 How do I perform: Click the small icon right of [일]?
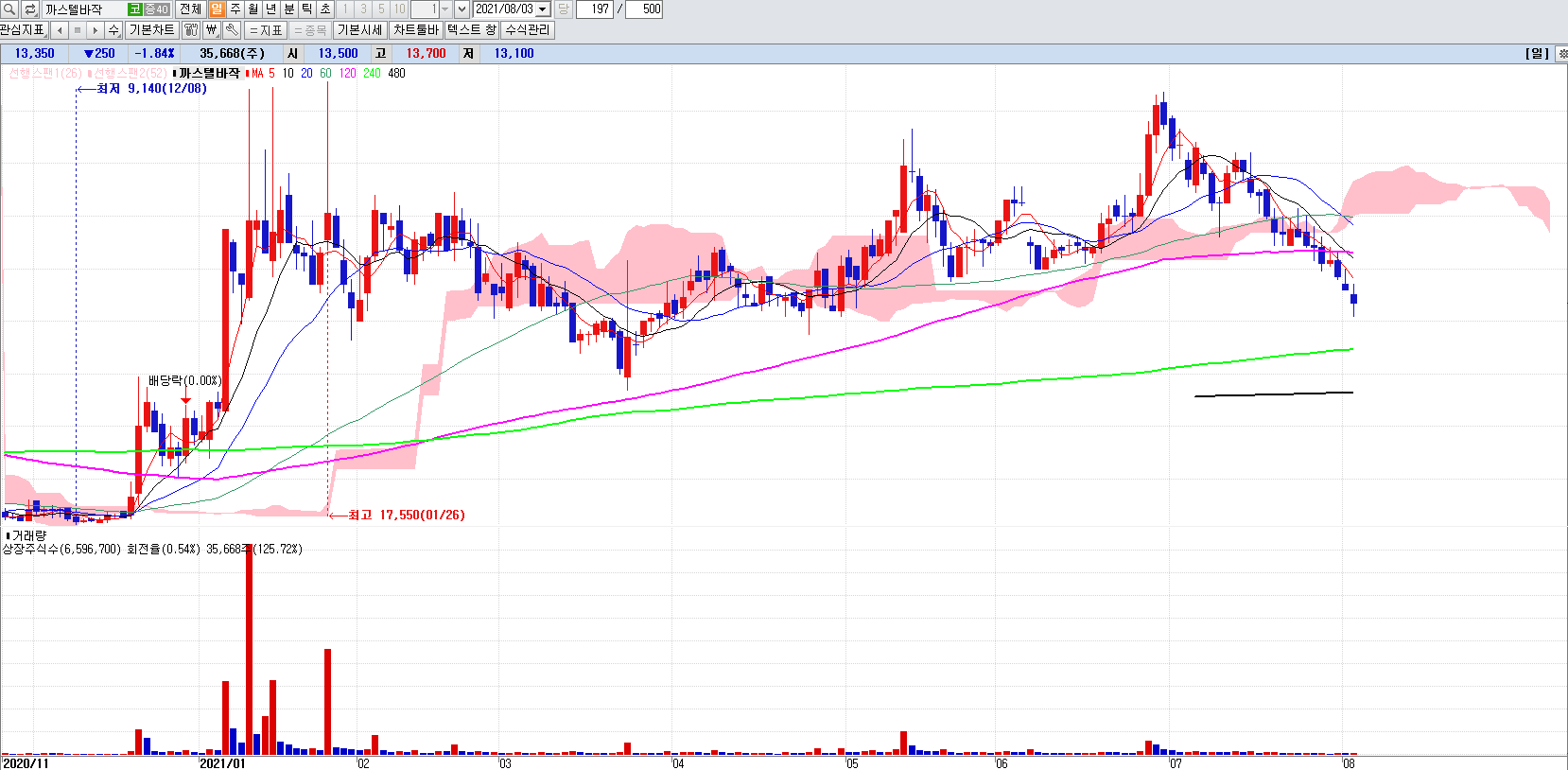[x=1562, y=54]
